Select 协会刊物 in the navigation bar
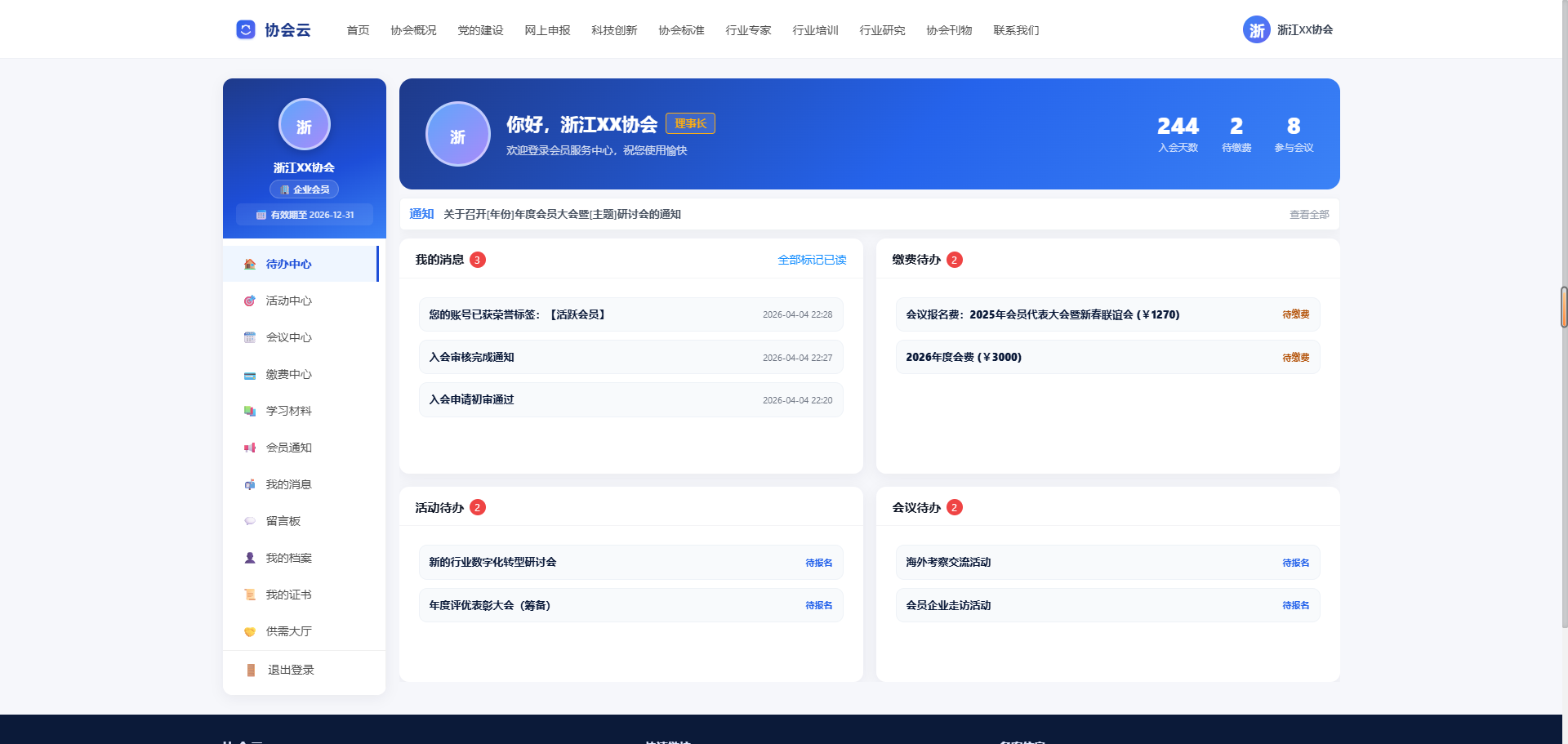Screen dimensions: 1568x744 tap(949, 30)
